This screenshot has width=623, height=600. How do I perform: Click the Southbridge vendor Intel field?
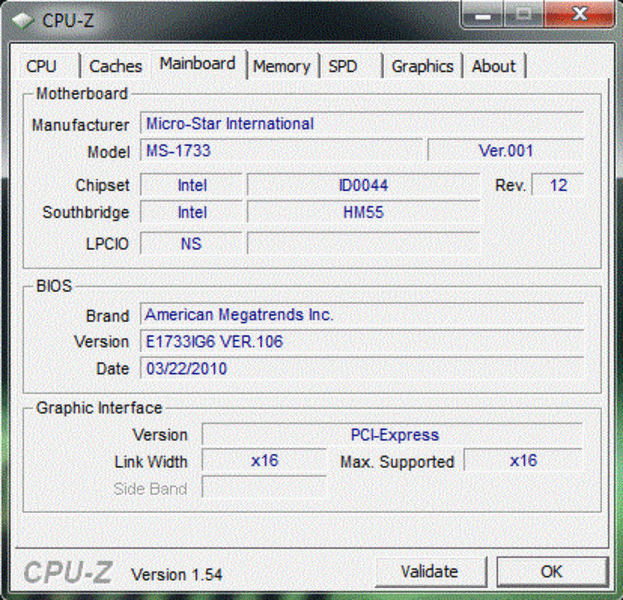click(x=192, y=212)
